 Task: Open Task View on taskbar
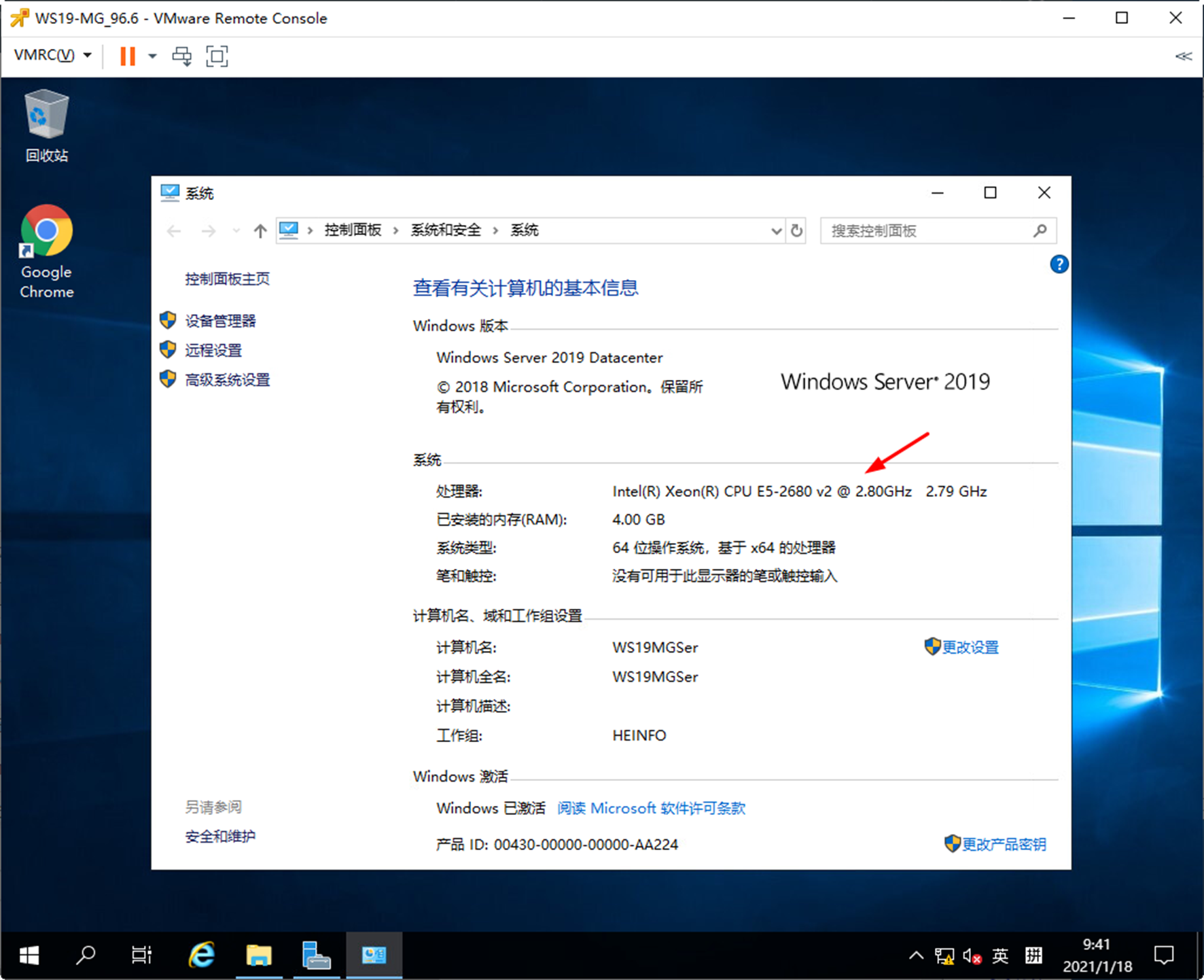click(141, 956)
